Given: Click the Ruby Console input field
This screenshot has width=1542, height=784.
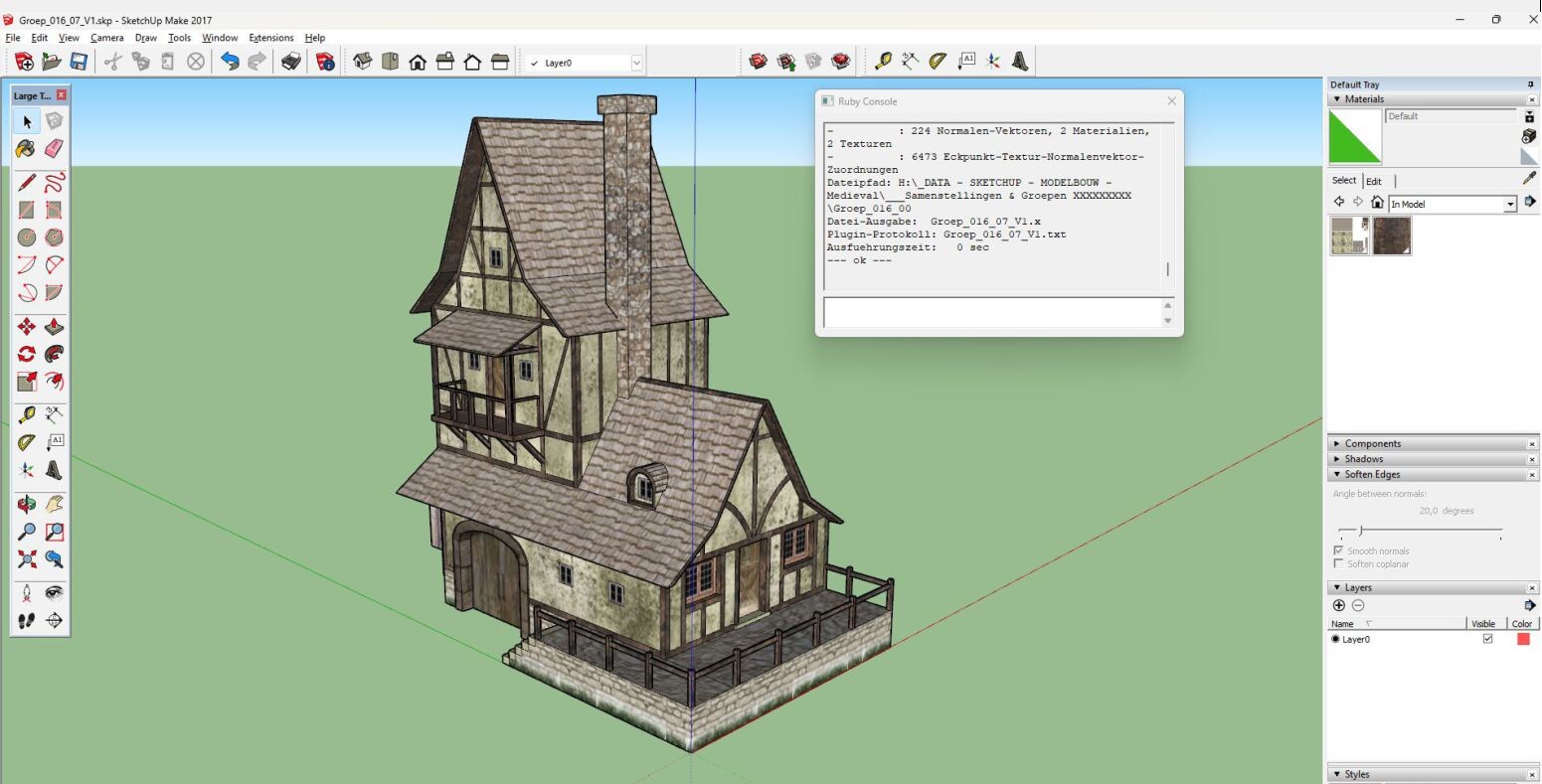Looking at the screenshot, I should click(991, 312).
